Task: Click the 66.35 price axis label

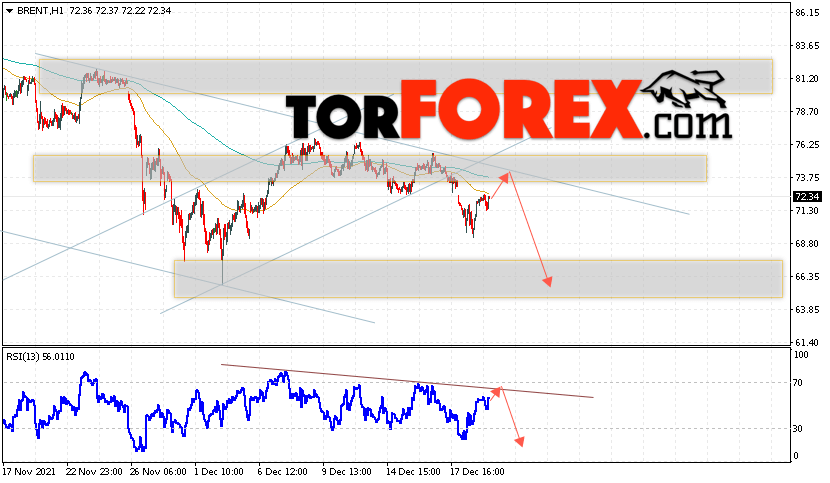Action: [x=807, y=276]
